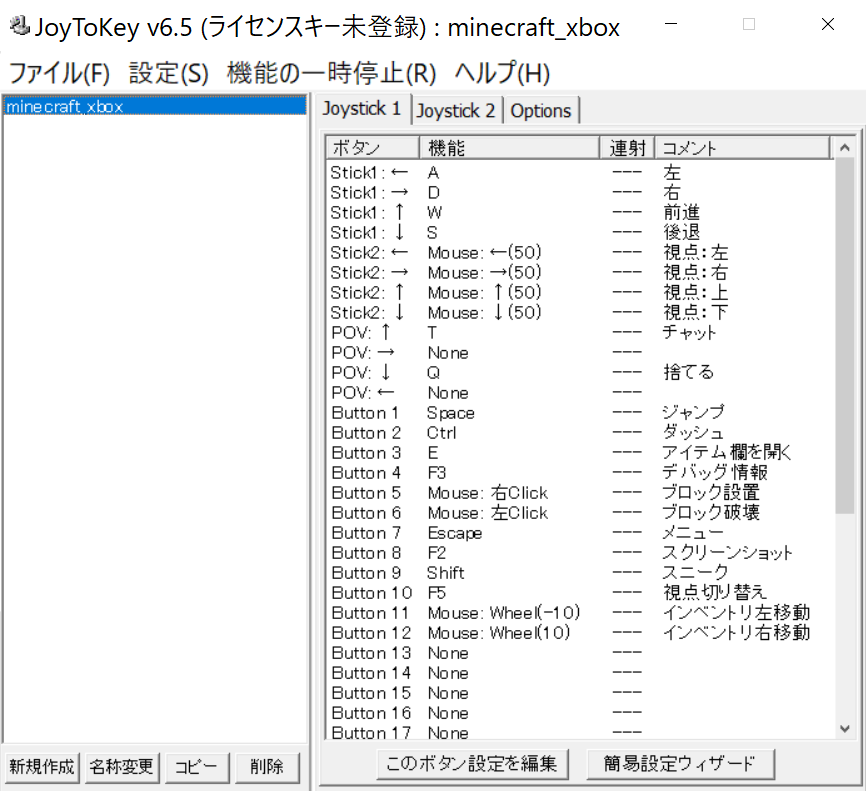Select the POV: → row
The height and width of the screenshot is (791, 868).
tap(579, 353)
